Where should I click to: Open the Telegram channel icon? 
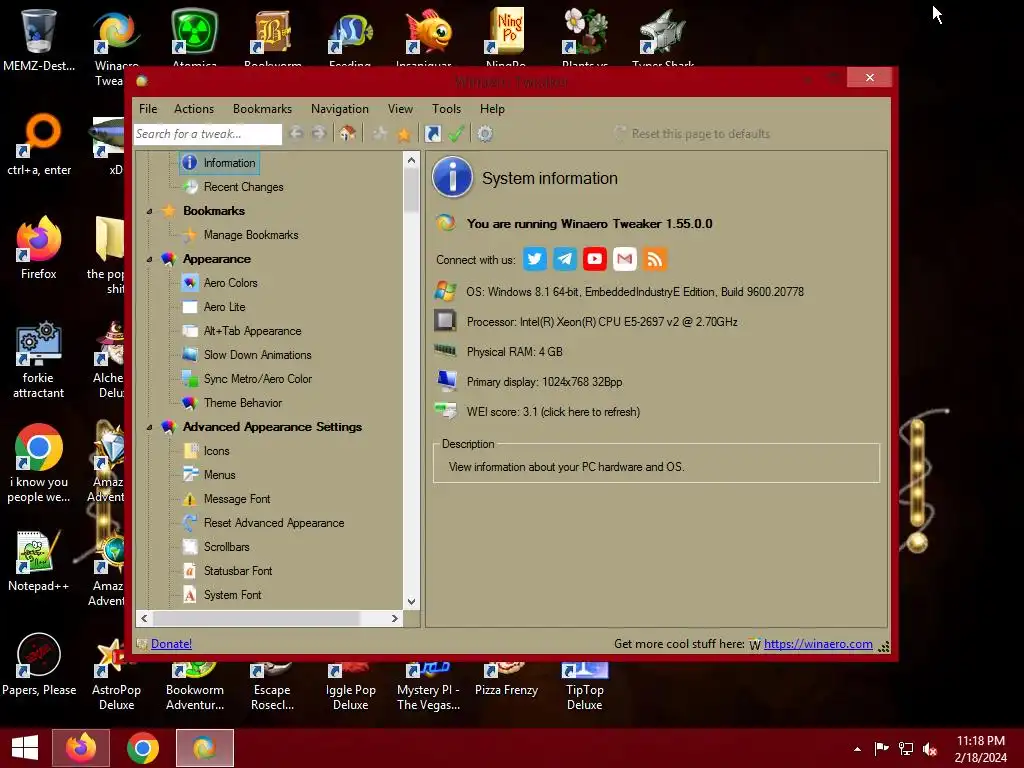point(564,259)
